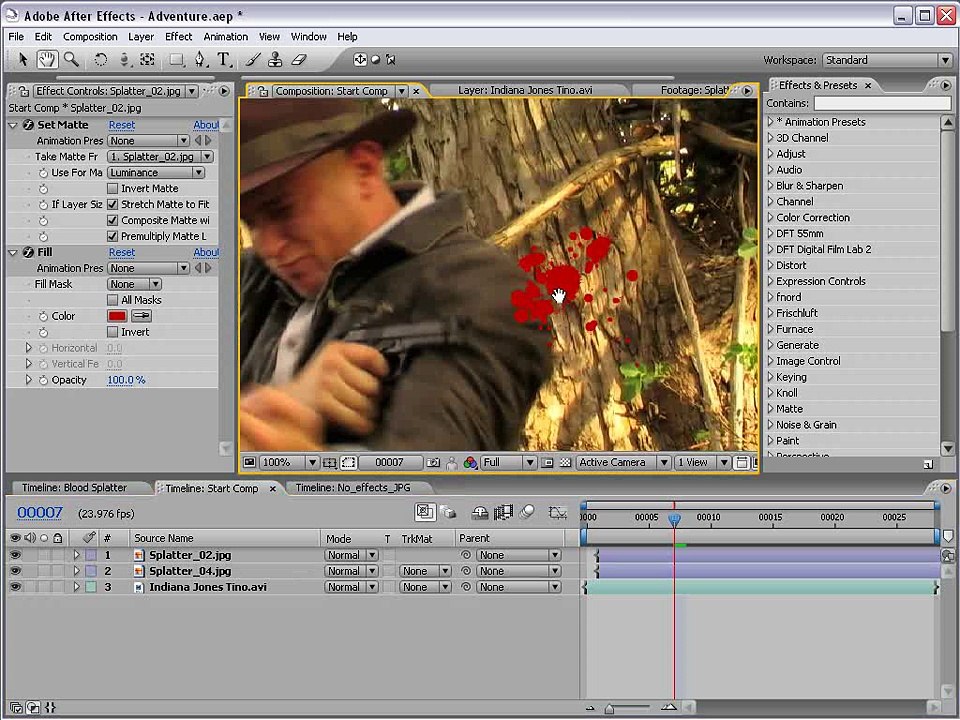This screenshot has height=720, width=960.
Task: Open the Use For Matte Luminance dropdown
Action: pyautogui.click(x=156, y=173)
